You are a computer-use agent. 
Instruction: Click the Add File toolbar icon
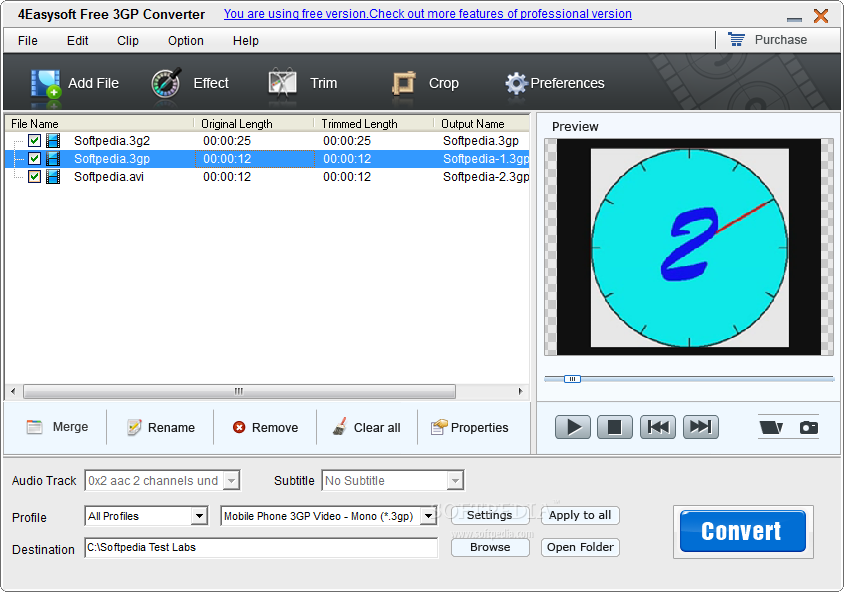click(x=45, y=84)
